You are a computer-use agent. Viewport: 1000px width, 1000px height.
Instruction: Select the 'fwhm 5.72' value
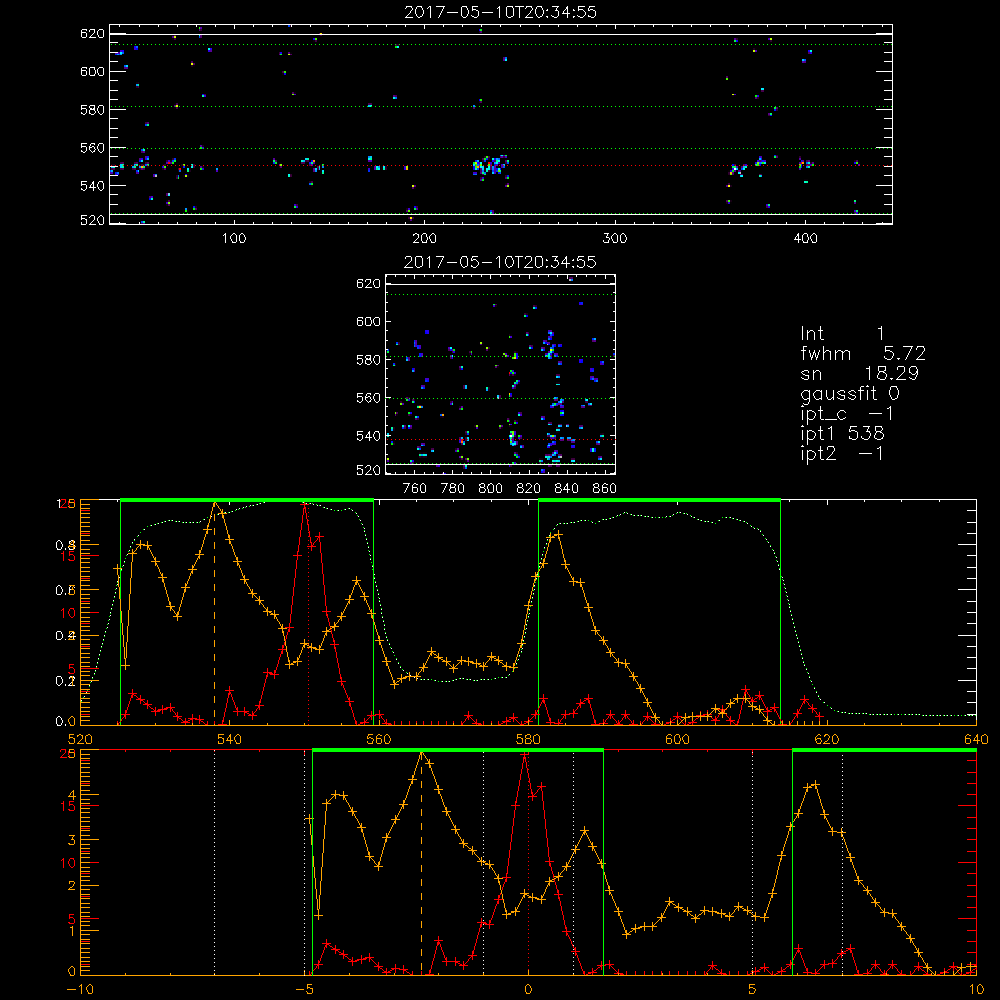(x=863, y=353)
